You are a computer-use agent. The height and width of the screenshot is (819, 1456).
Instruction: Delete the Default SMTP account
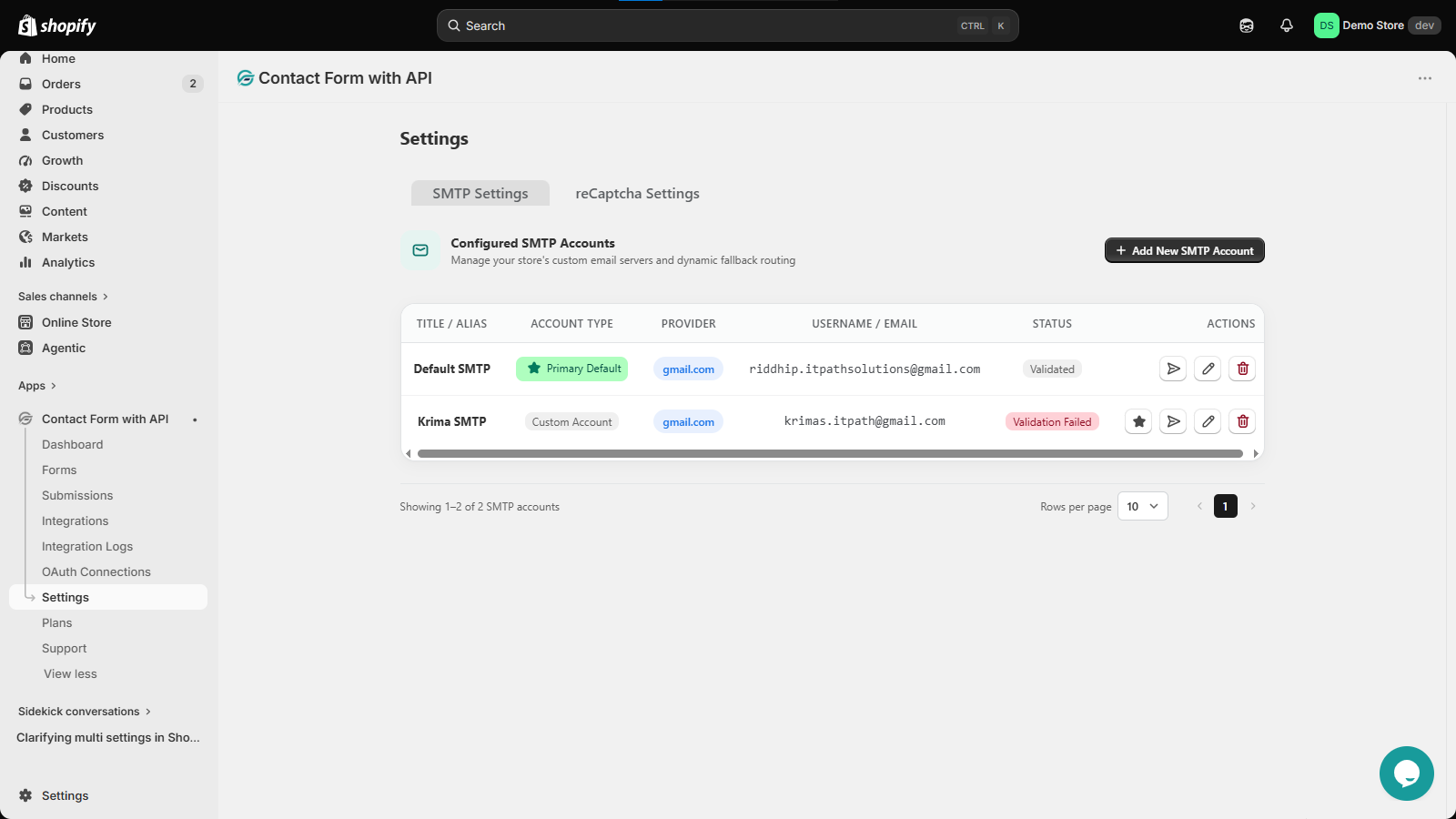pyautogui.click(x=1242, y=369)
